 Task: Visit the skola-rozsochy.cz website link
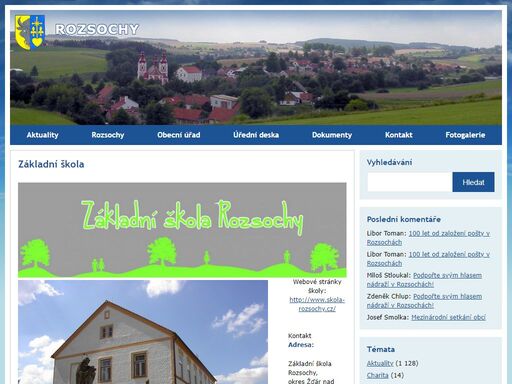coord(317,304)
